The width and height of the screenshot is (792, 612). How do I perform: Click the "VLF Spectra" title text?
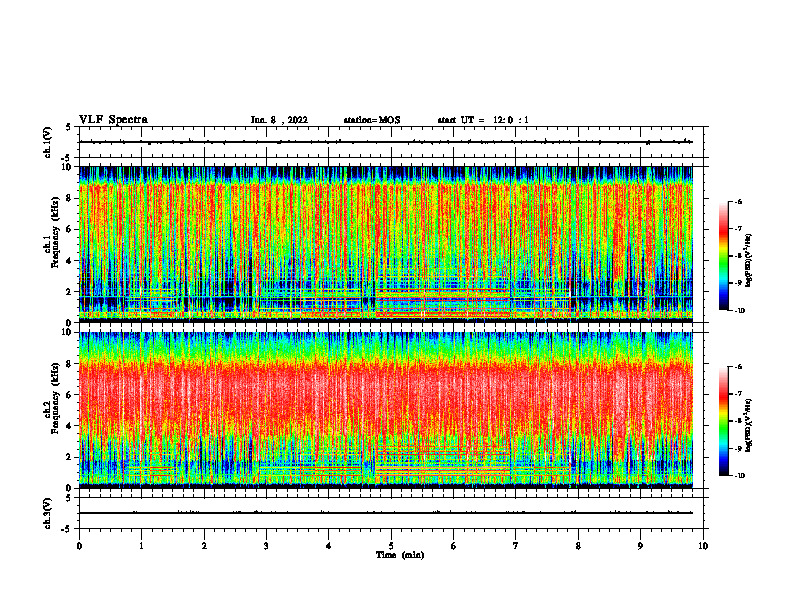point(113,120)
